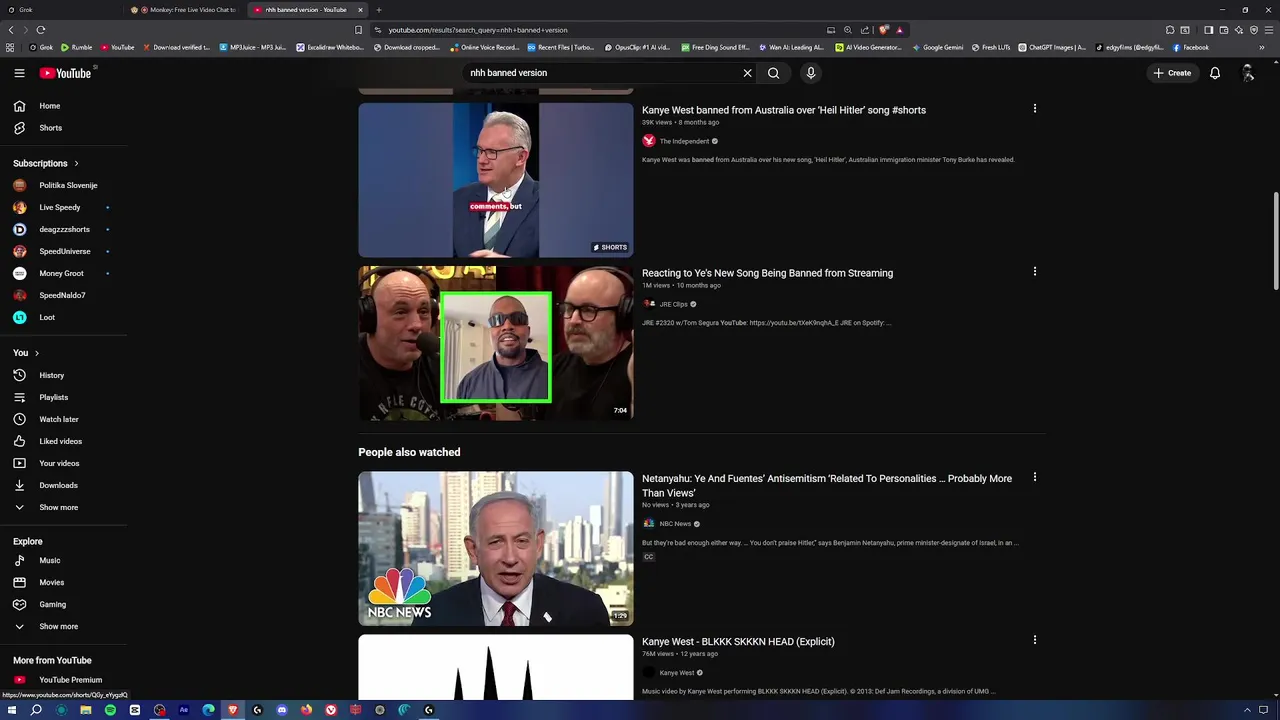1280x720 pixels.
Task: Open more options for the JRE Clips video
Action: click(x=1035, y=271)
